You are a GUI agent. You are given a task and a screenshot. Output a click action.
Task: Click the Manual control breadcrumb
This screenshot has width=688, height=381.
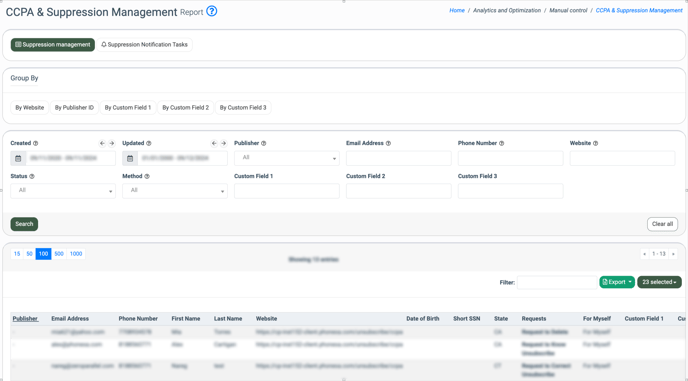click(x=568, y=11)
